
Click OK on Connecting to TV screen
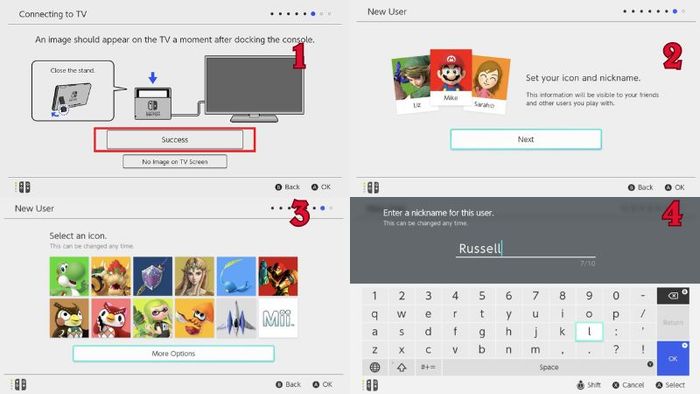click(x=321, y=187)
